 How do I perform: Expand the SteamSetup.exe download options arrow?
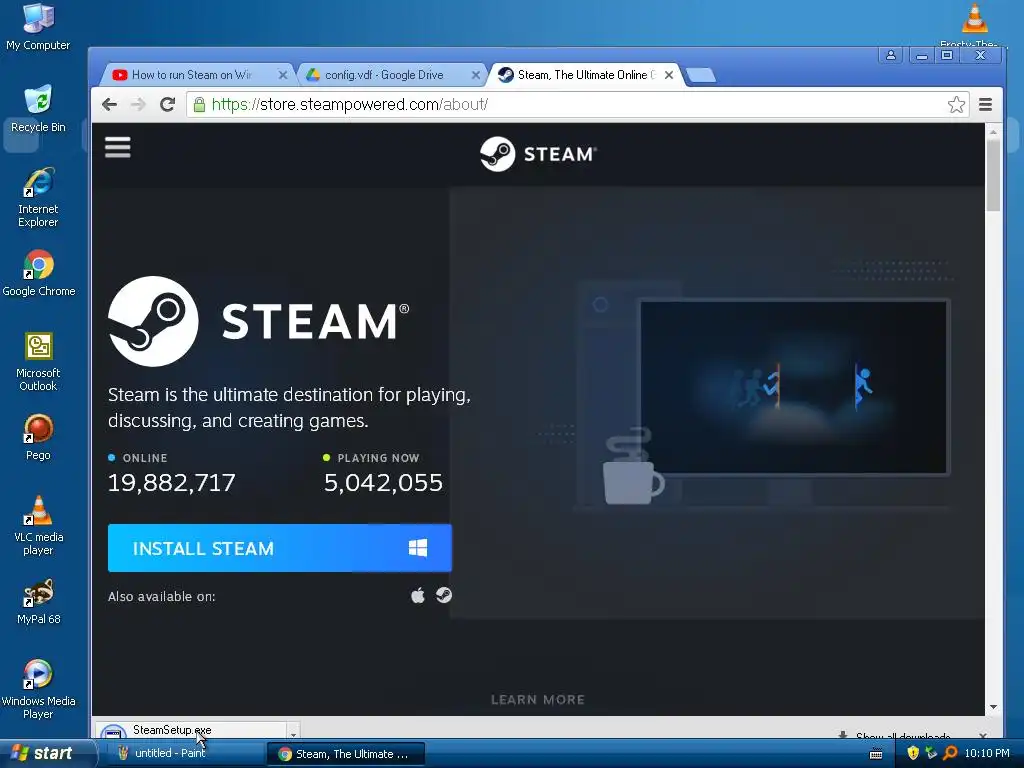(x=293, y=733)
